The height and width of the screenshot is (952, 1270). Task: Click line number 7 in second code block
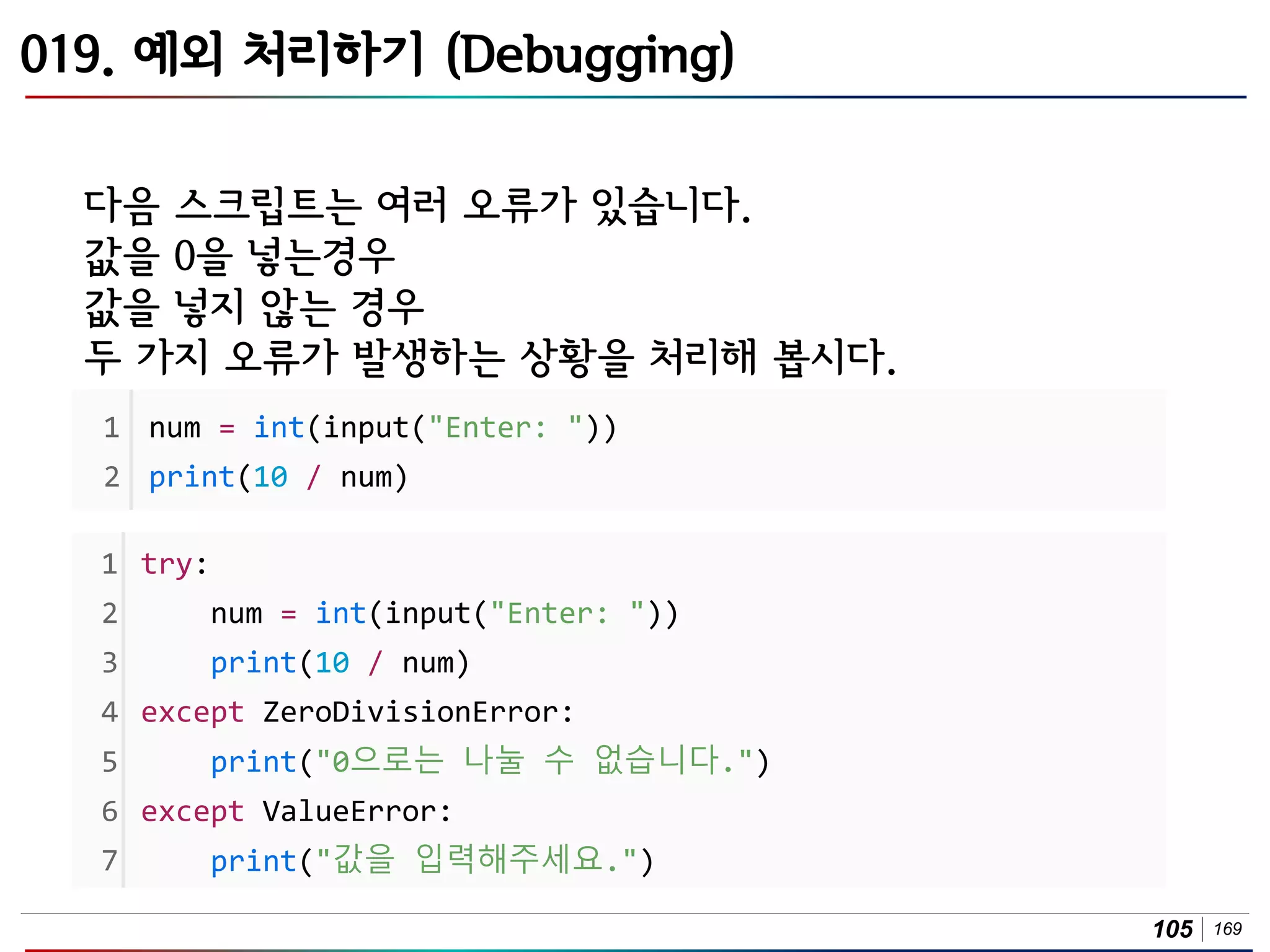point(110,861)
